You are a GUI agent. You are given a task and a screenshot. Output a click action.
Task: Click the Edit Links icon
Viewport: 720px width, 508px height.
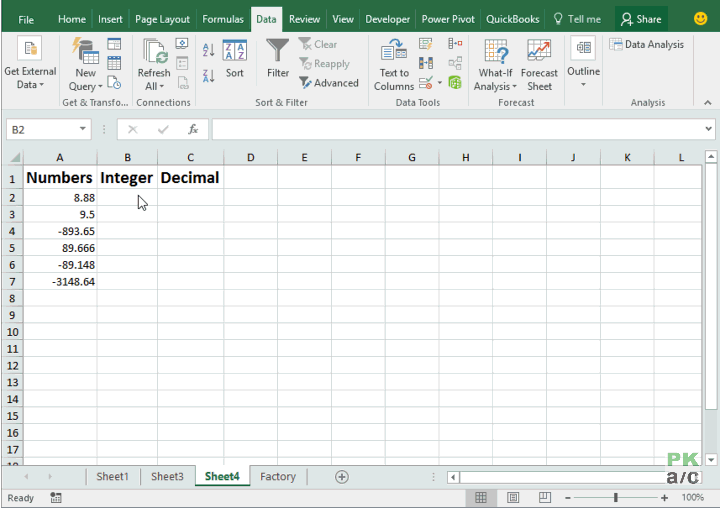coord(183,83)
